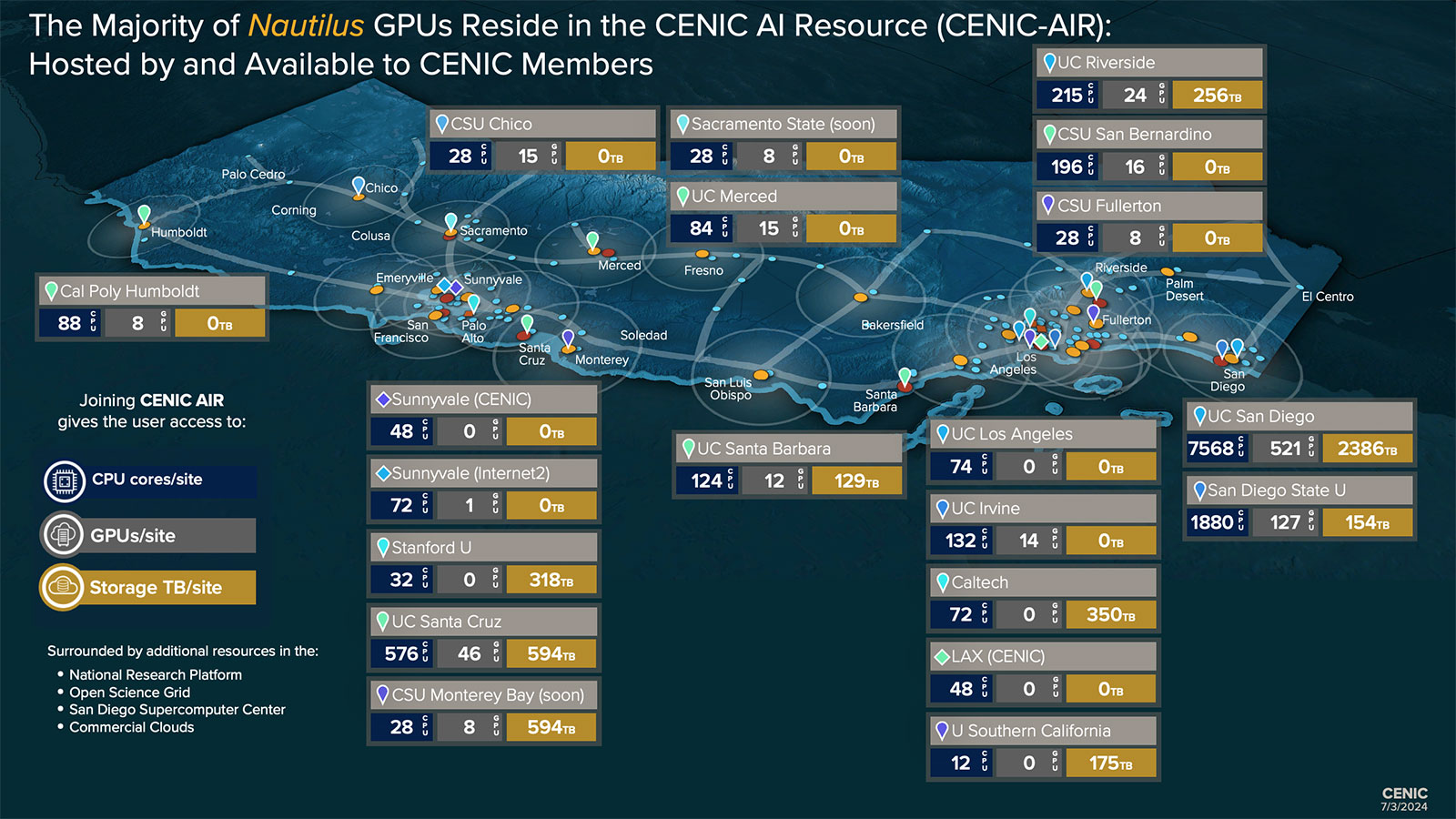Viewport: 1456px width, 819px height.
Task: Click the Chico map pin
Action: point(359,187)
